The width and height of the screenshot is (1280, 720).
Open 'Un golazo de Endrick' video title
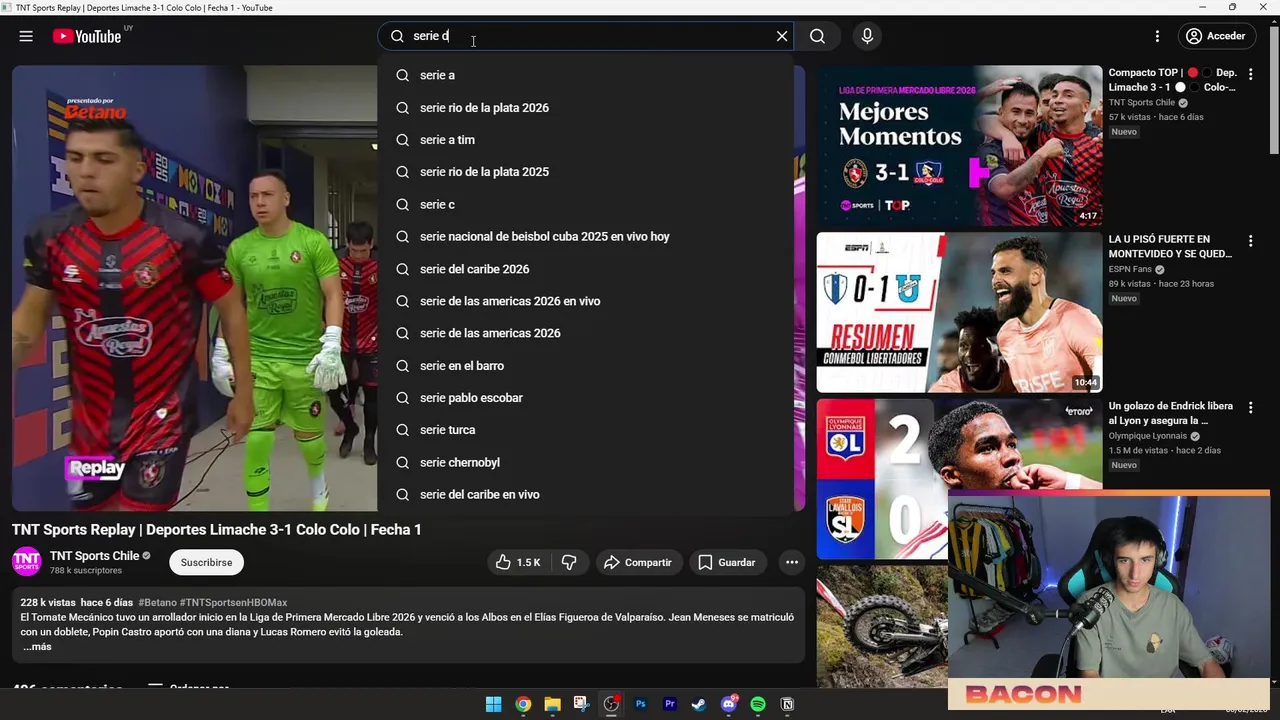click(x=1170, y=413)
